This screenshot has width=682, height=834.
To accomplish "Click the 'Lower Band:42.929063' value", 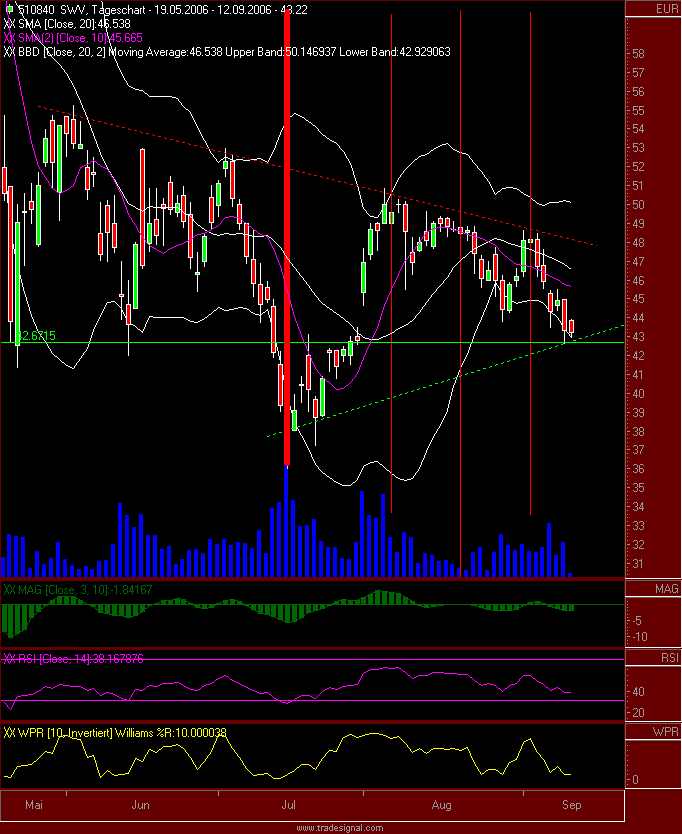I will pyautogui.click(x=395, y=52).
